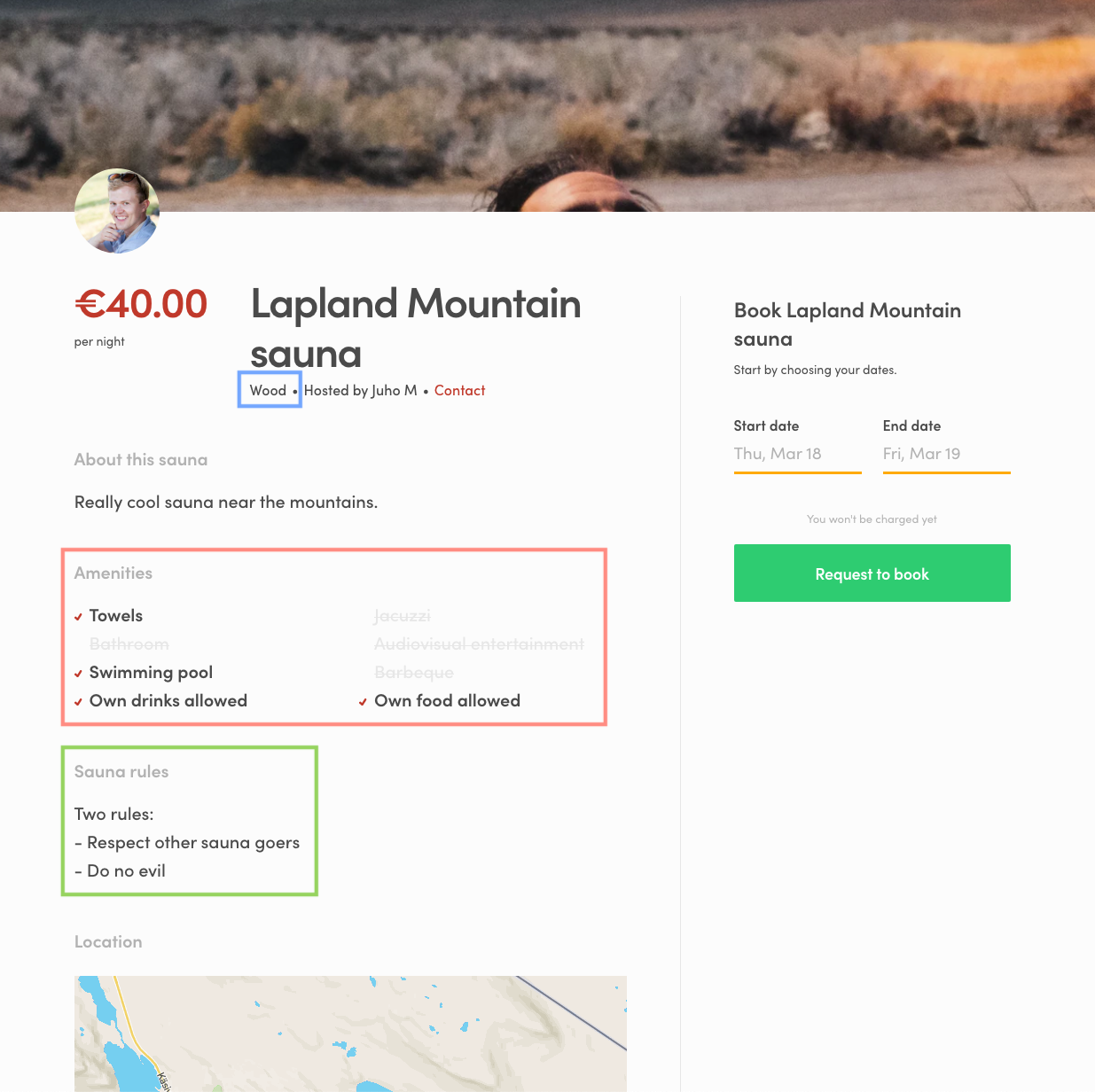The width and height of the screenshot is (1095, 1092).
Task: Click the €40.00 per night price
Action: point(140,304)
